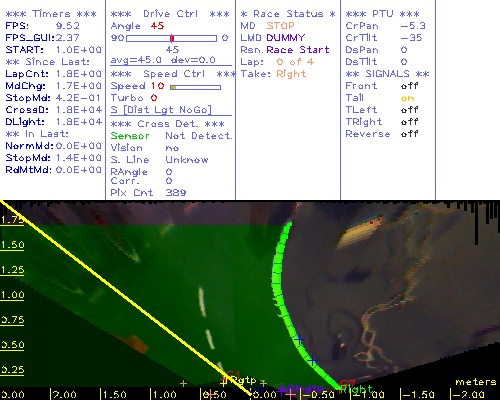Click the NormMd timer value
The width and height of the screenshot is (500, 400).
click(79, 146)
